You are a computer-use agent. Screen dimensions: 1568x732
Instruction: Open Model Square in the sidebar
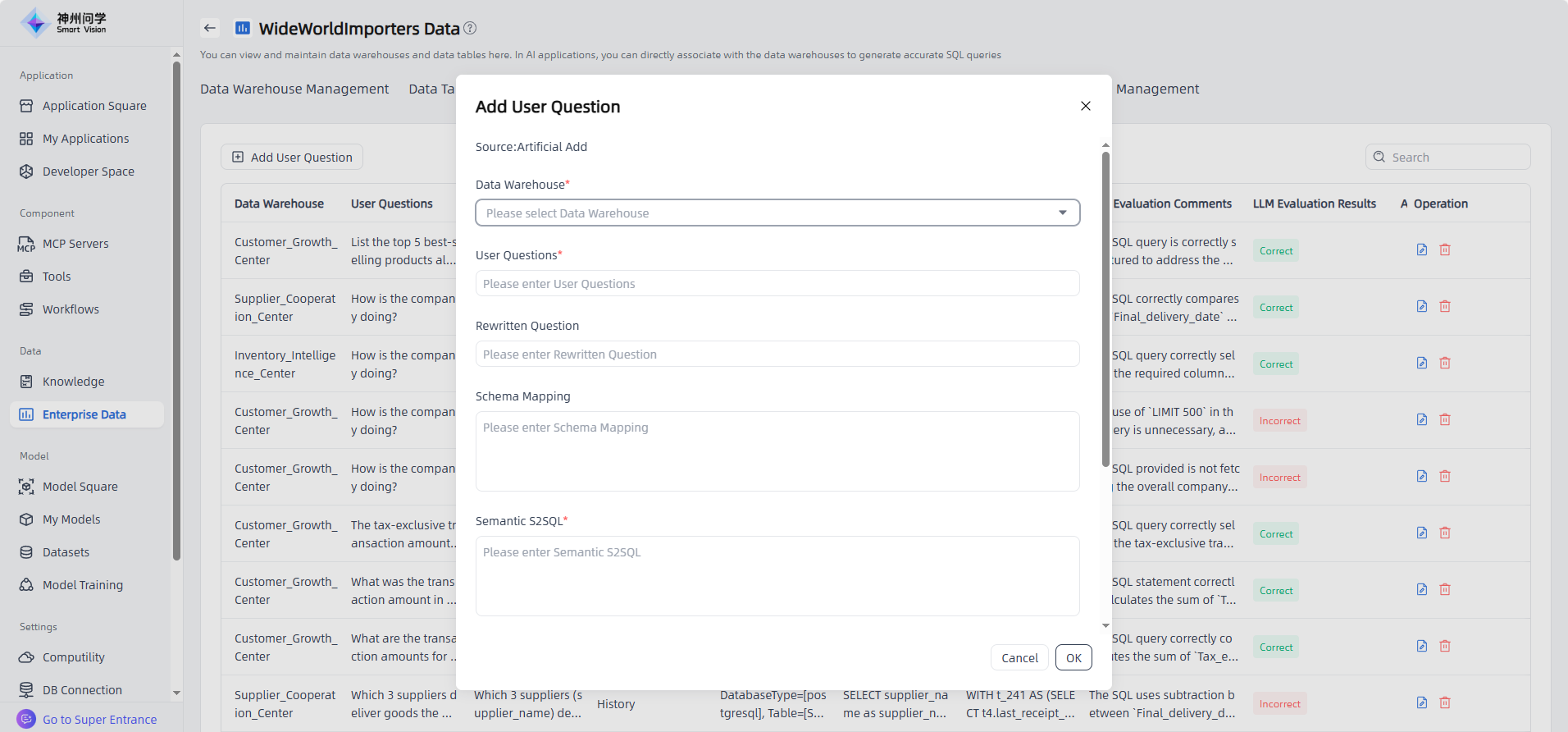(x=80, y=487)
